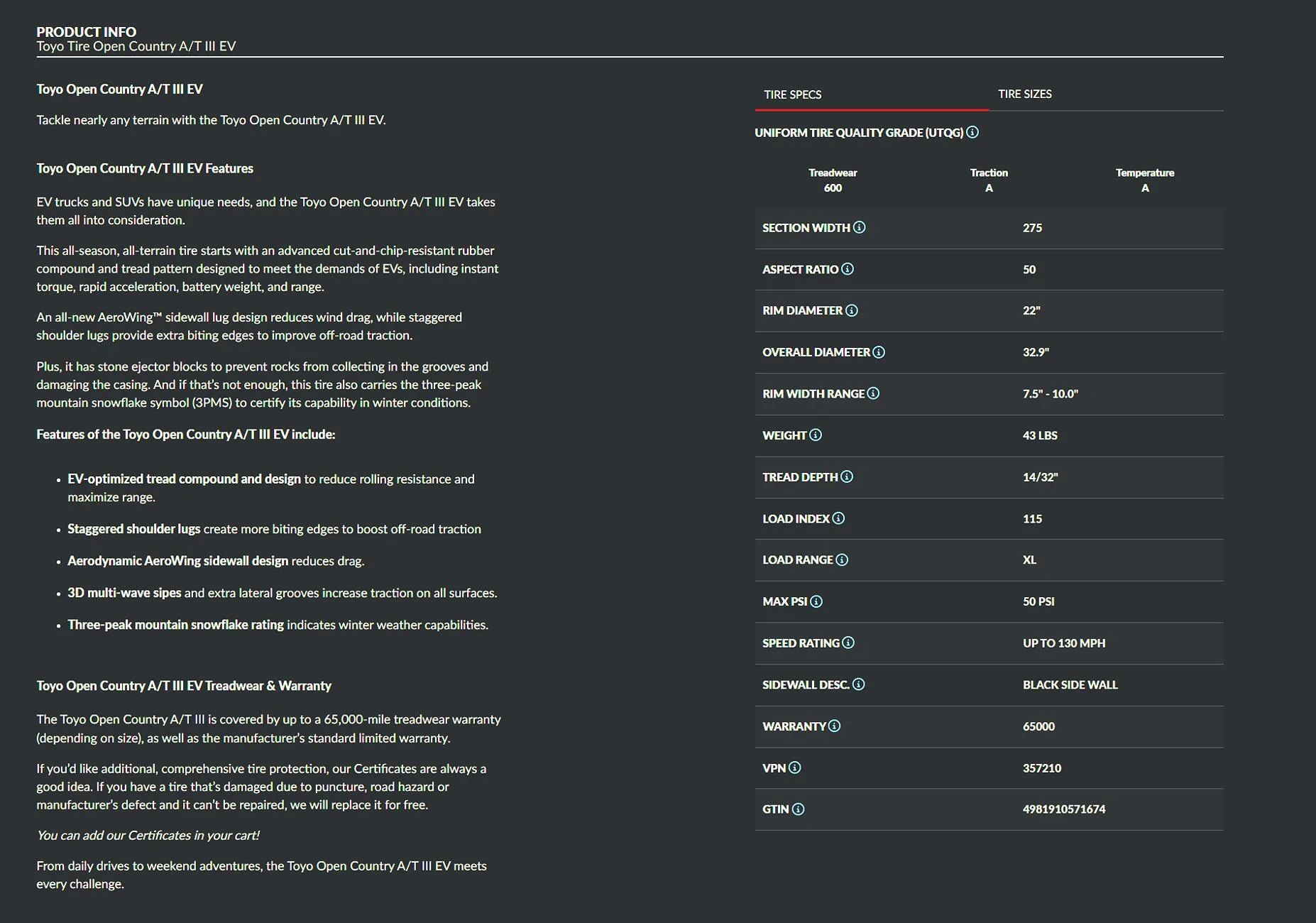Click the Three-peak mountain snowflake rating bullet
Image resolution: width=1316 pixels, height=923 pixels.
[278, 625]
